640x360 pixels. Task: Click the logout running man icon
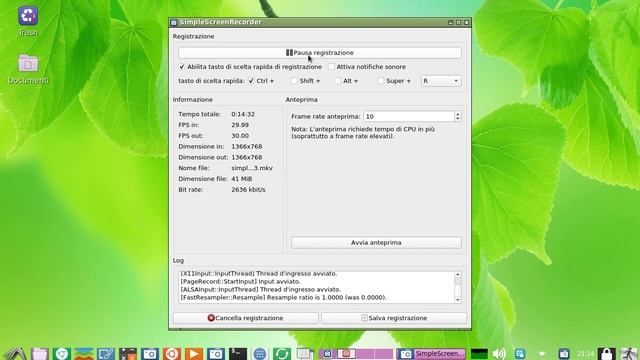(629, 353)
